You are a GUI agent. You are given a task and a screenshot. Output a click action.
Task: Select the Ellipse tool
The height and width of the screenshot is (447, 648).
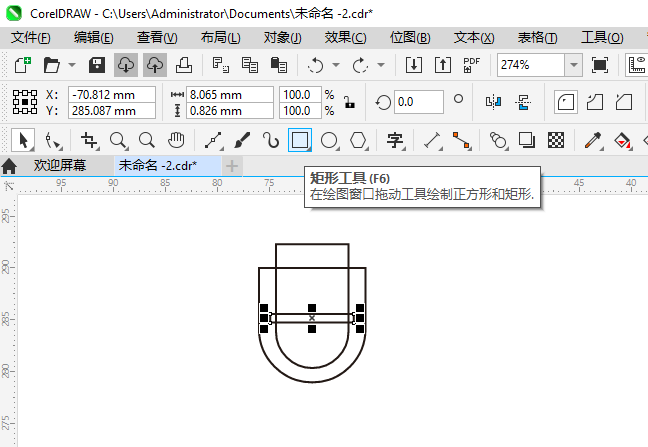pos(329,140)
